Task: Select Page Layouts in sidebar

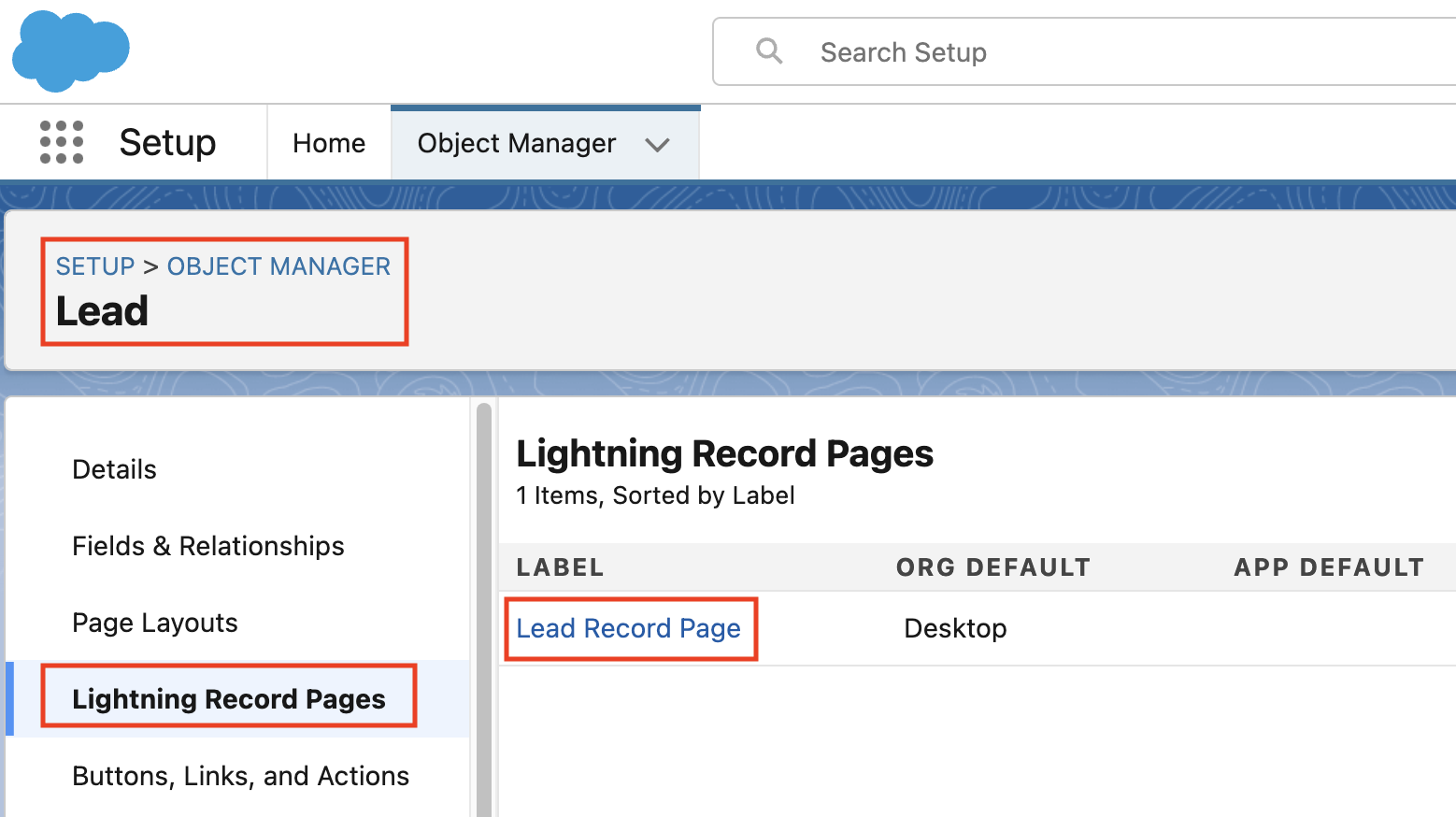Action: point(155,623)
